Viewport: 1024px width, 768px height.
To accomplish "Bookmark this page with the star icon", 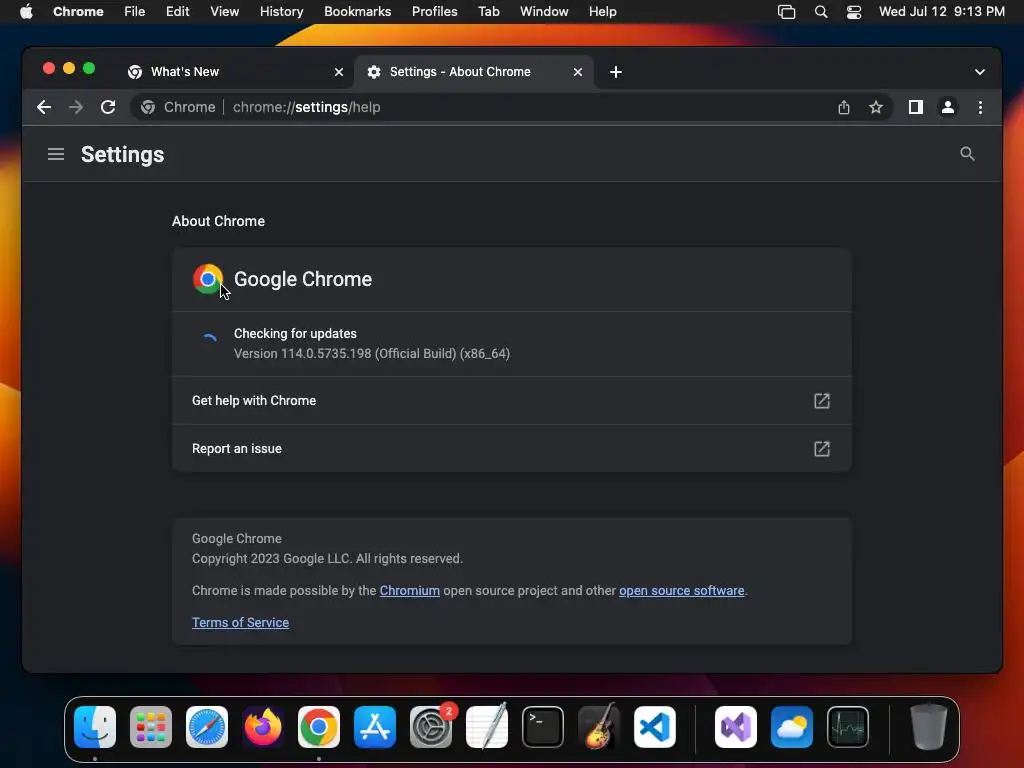I will (x=876, y=107).
